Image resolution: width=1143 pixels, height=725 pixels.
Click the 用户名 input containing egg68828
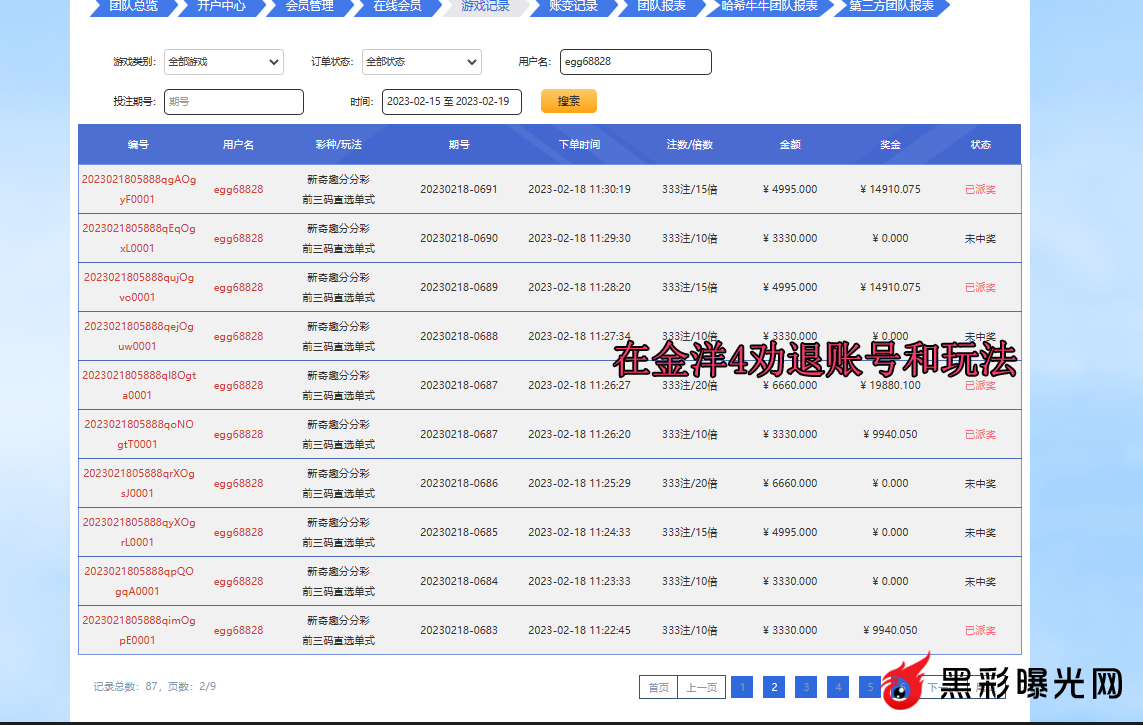click(x=635, y=62)
